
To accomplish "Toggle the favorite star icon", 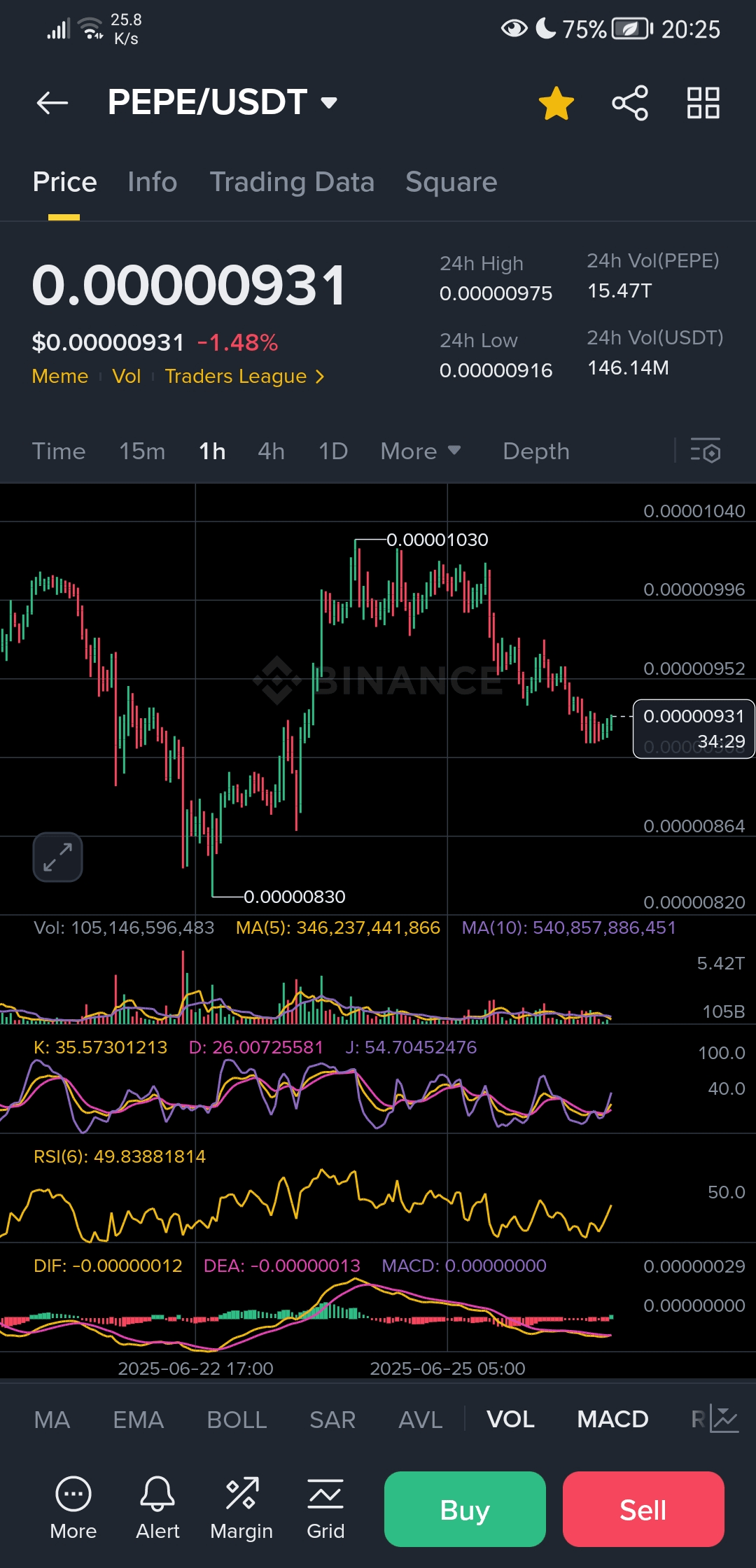I will (556, 103).
